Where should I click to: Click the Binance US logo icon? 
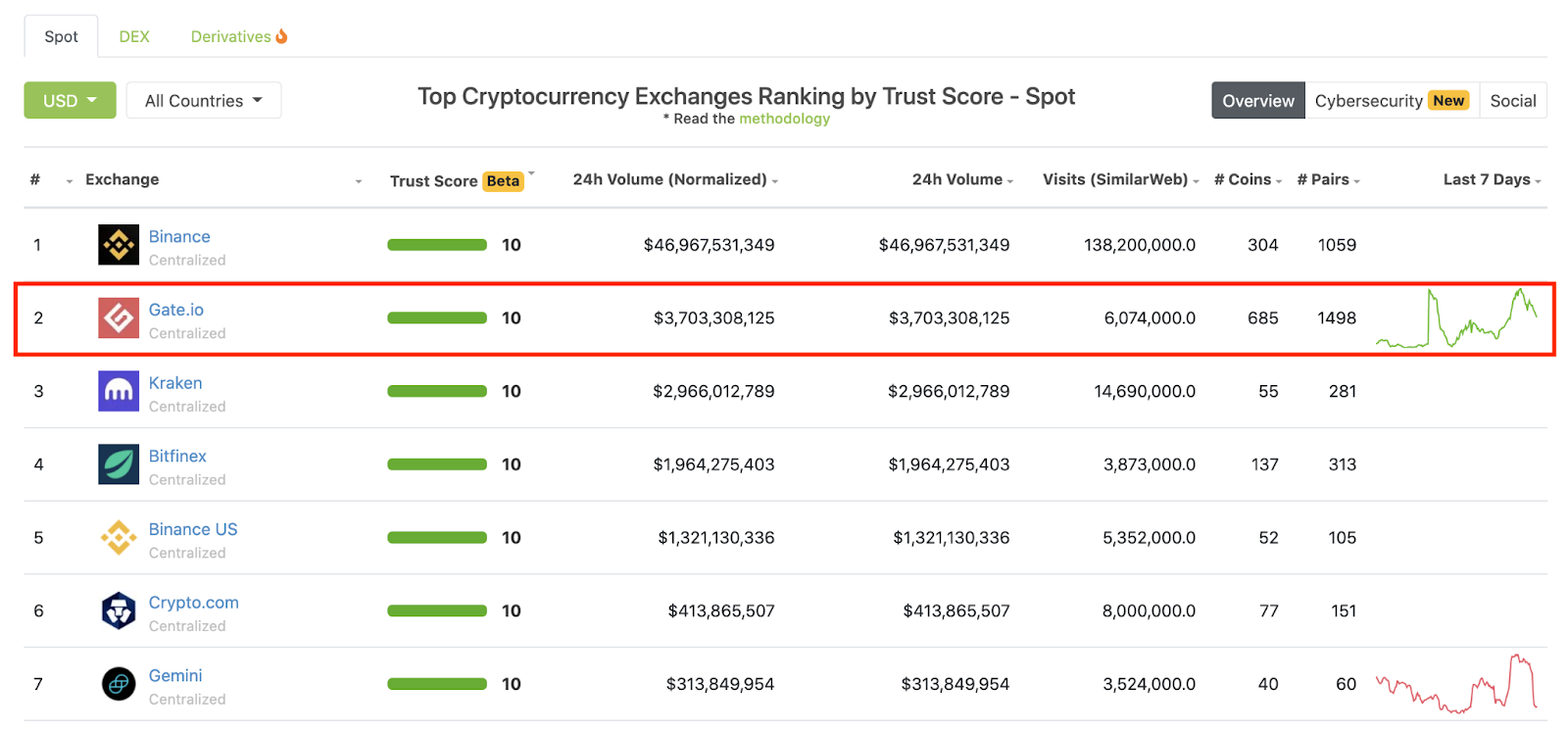119,538
